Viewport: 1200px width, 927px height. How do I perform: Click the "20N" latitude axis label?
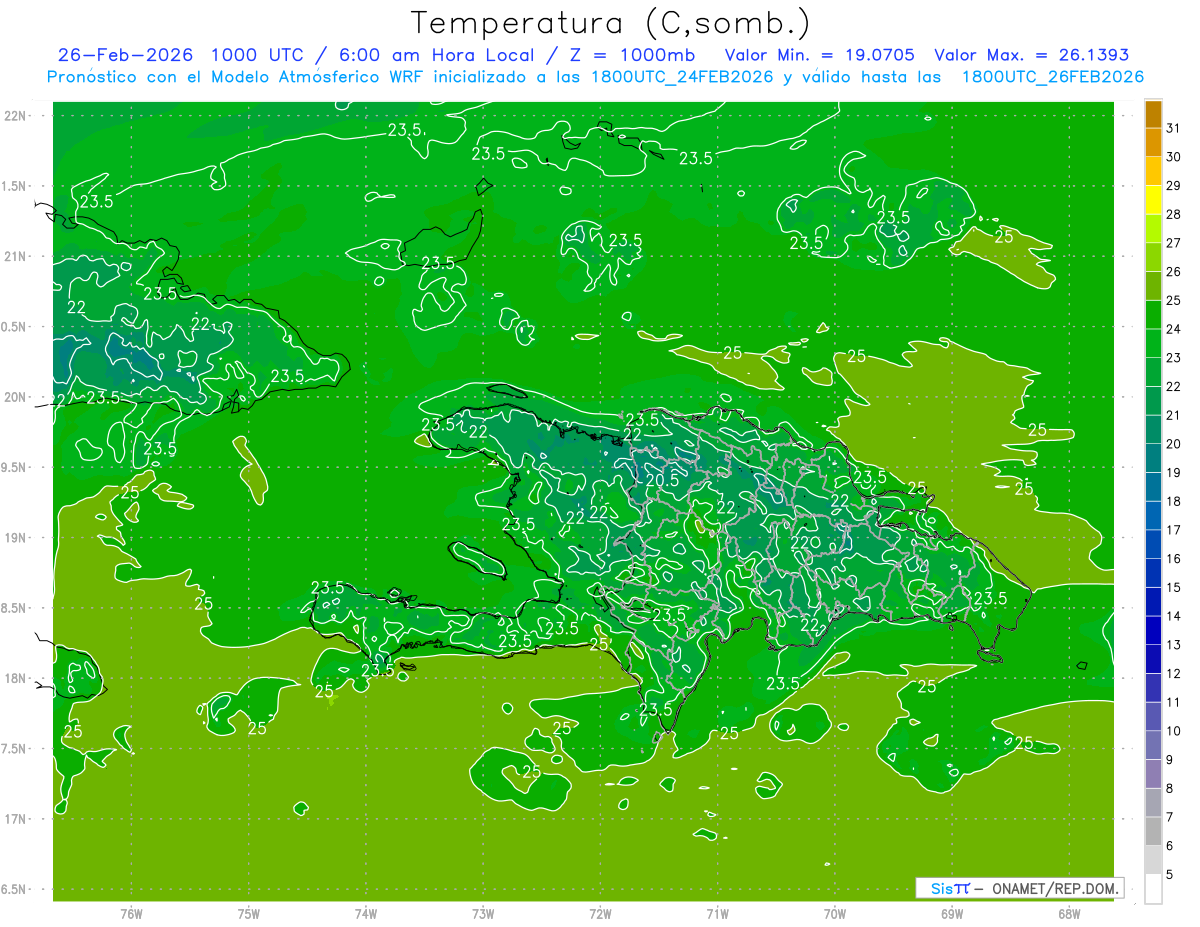pyautogui.click(x=15, y=397)
